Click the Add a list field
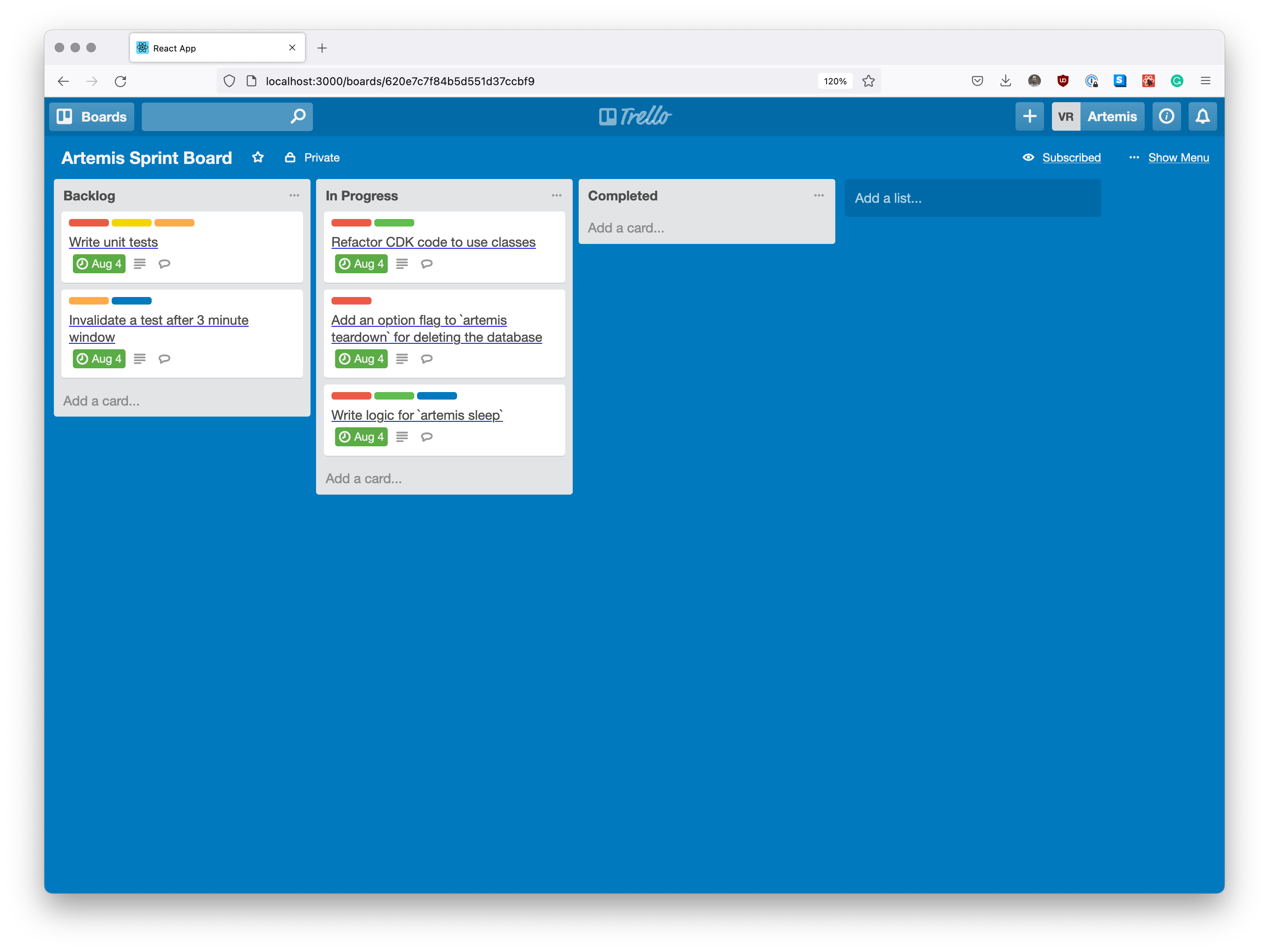This screenshot has width=1269, height=952. [972, 198]
